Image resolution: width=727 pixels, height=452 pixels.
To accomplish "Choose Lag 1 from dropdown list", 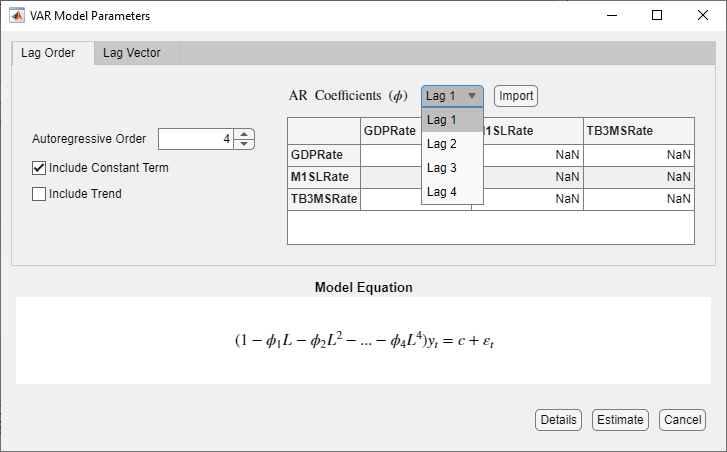I will (x=452, y=120).
